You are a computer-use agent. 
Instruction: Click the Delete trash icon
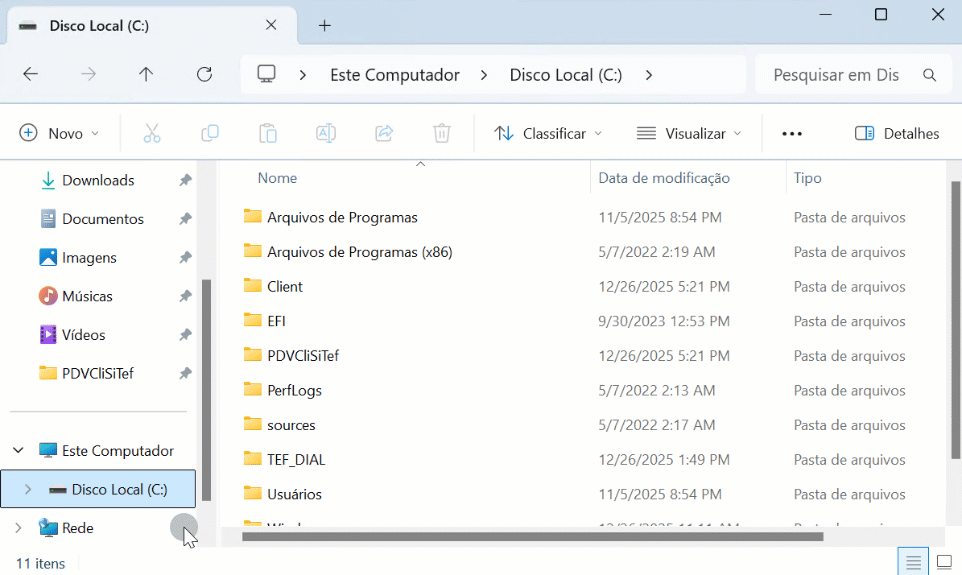coord(442,133)
